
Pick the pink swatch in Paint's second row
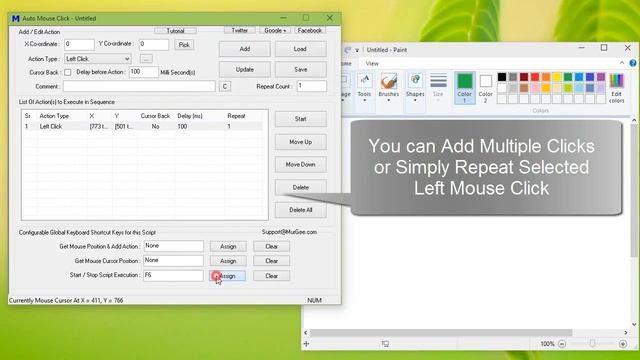[x=535, y=88]
